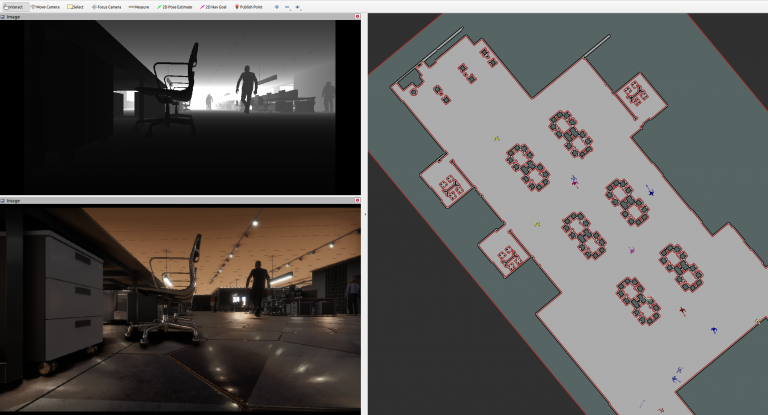Select the 2D Nav Goal tool
This screenshot has width=768, height=415.
point(213,7)
